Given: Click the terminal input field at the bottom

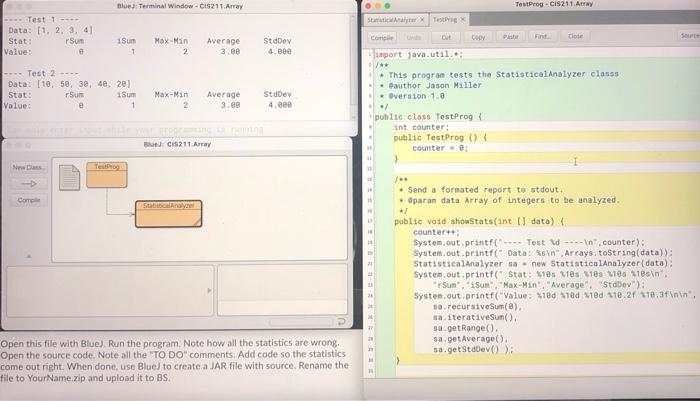Looking at the screenshot, I should click(x=179, y=129).
